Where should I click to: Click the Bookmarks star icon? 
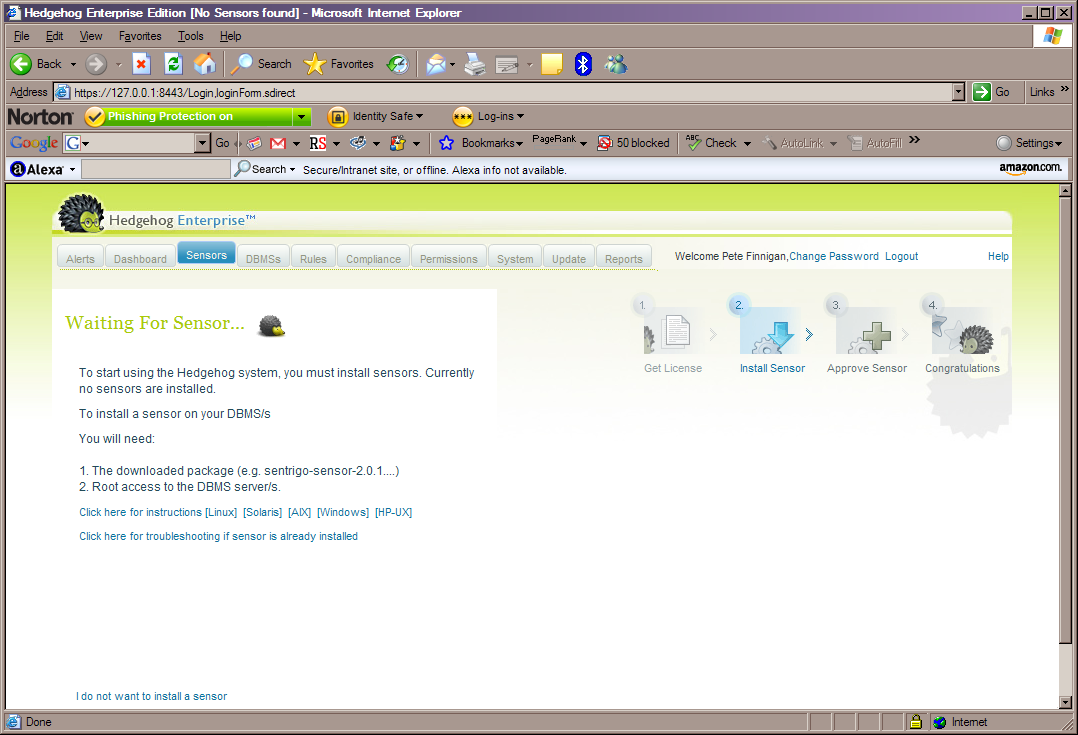pyautogui.click(x=446, y=143)
